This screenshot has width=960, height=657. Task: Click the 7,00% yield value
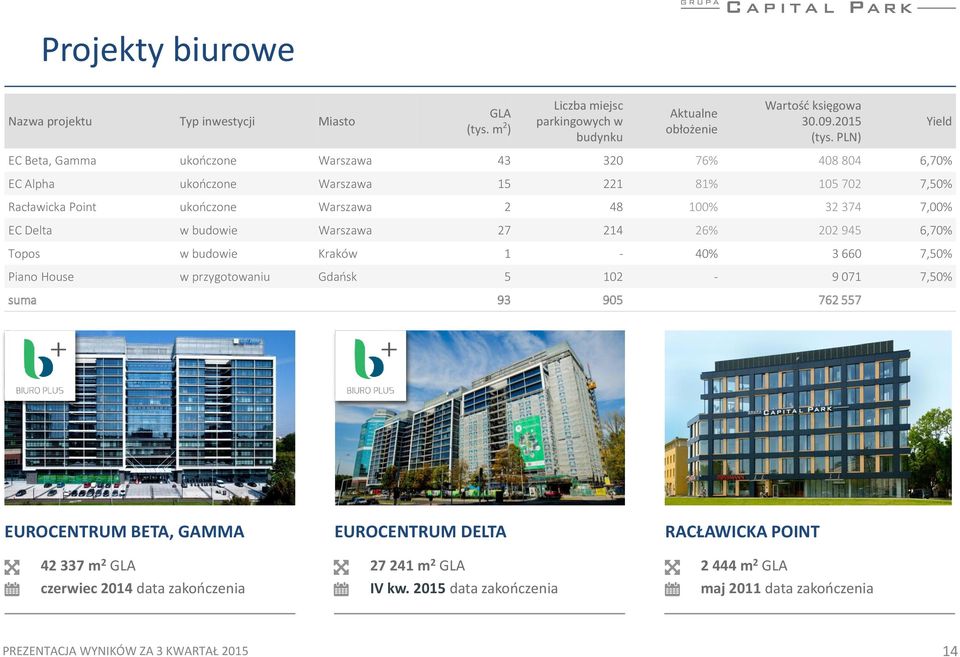(x=936, y=207)
